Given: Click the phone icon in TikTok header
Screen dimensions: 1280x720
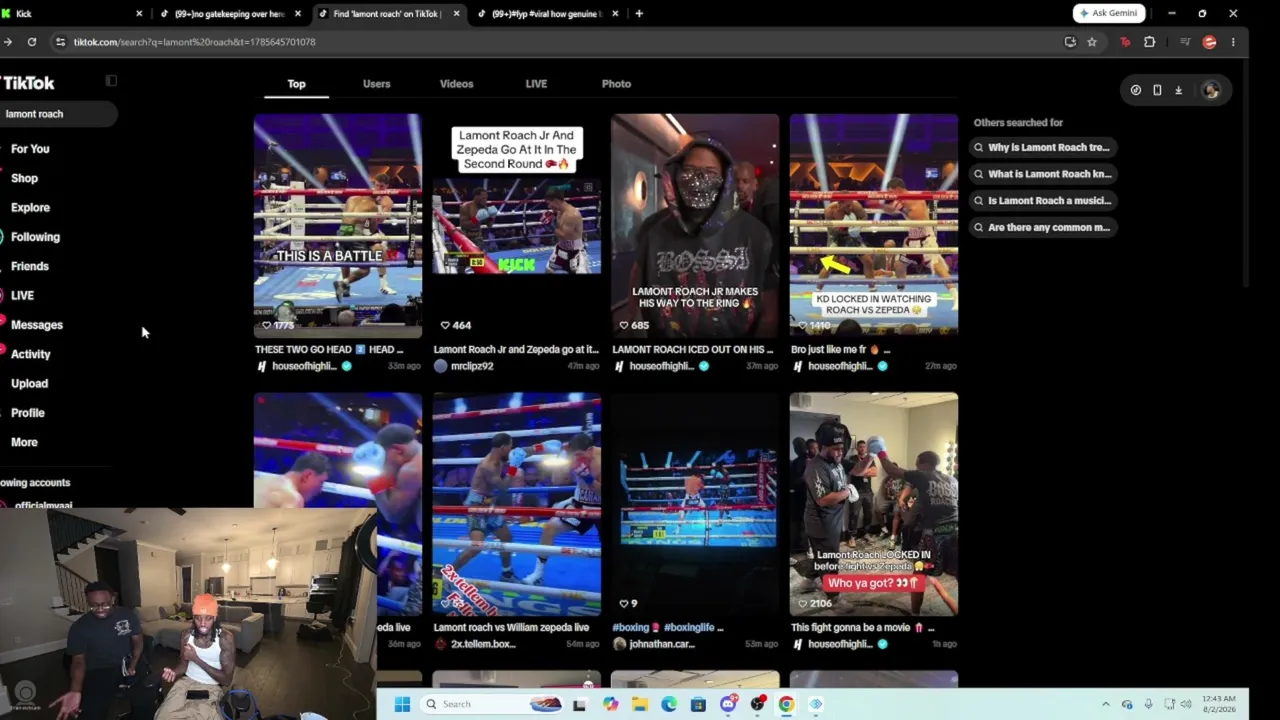Looking at the screenshot, I should (x=1157, y=90).
